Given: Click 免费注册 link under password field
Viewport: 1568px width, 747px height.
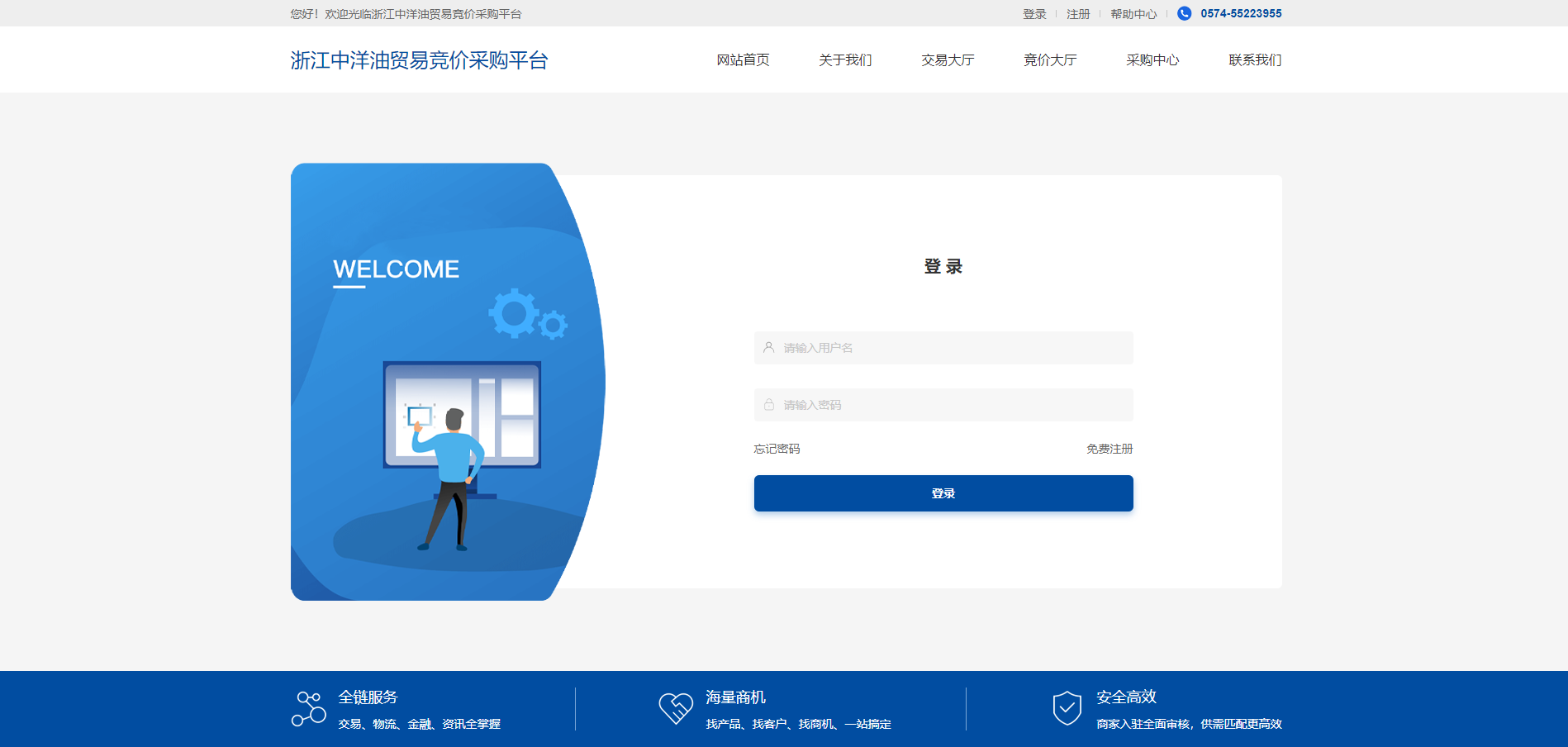Looking at the screenshot, I should pyautogui.click(x=1109, y=449).
